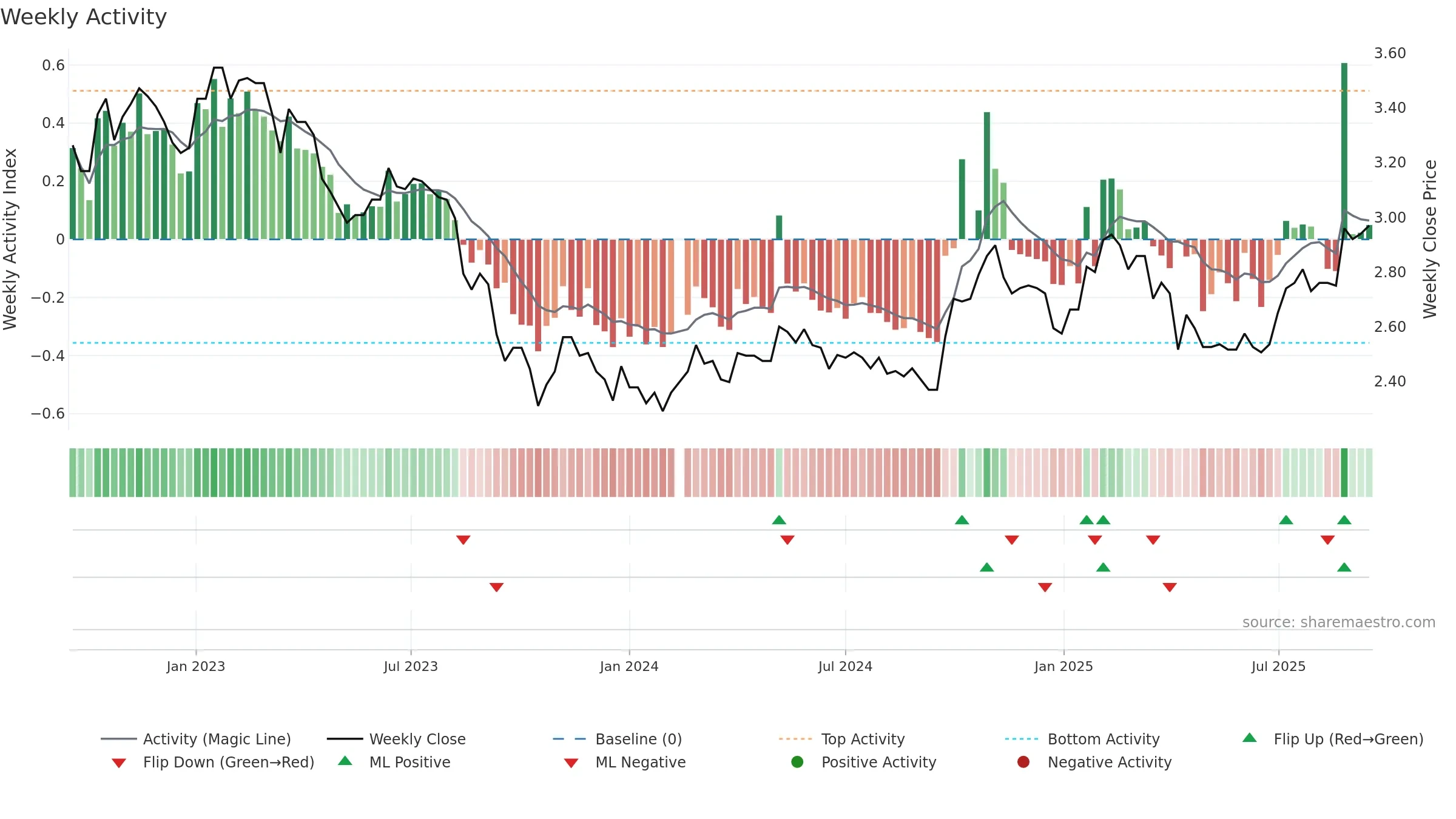Toggle the Flip Up (Red→Green) legend entry
This screenshot has height=819, width=1456.
[x=1333, y=739]
